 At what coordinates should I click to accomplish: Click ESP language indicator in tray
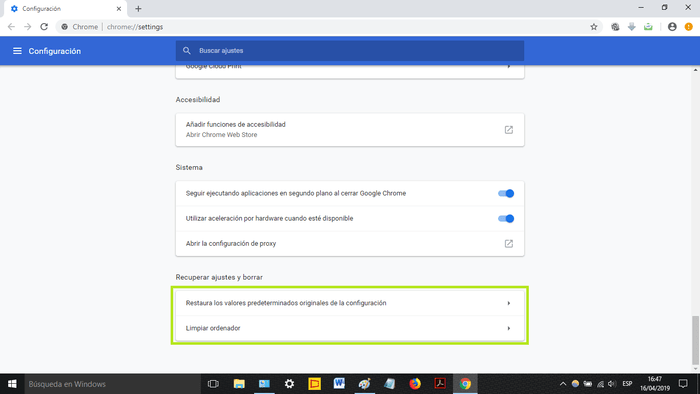pyautogui.click(x=627, y=384)
